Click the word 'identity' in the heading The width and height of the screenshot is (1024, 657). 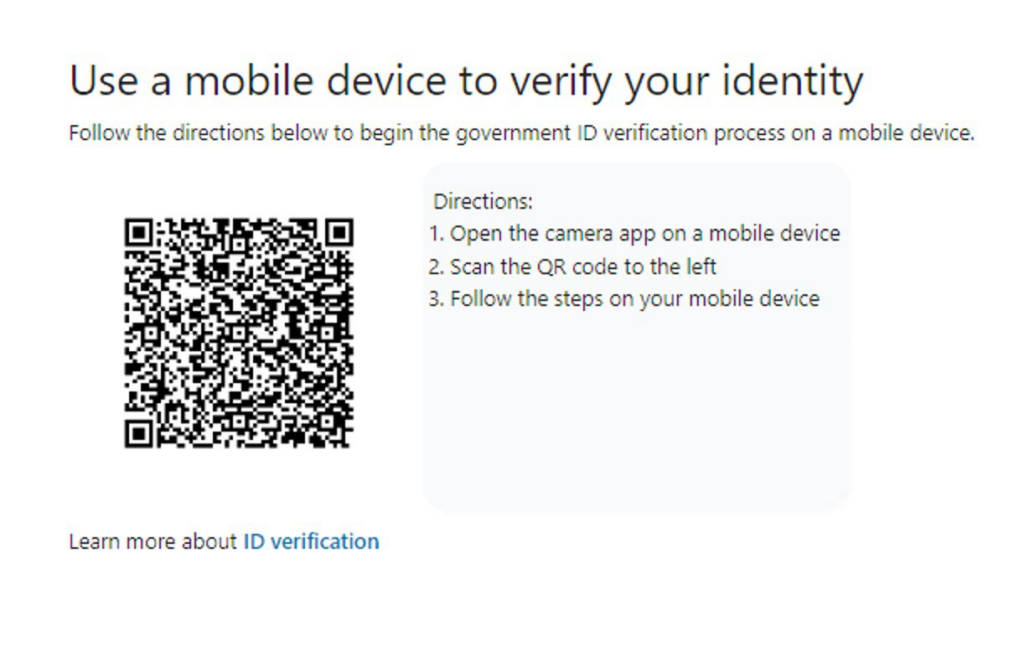coord(793,81)
